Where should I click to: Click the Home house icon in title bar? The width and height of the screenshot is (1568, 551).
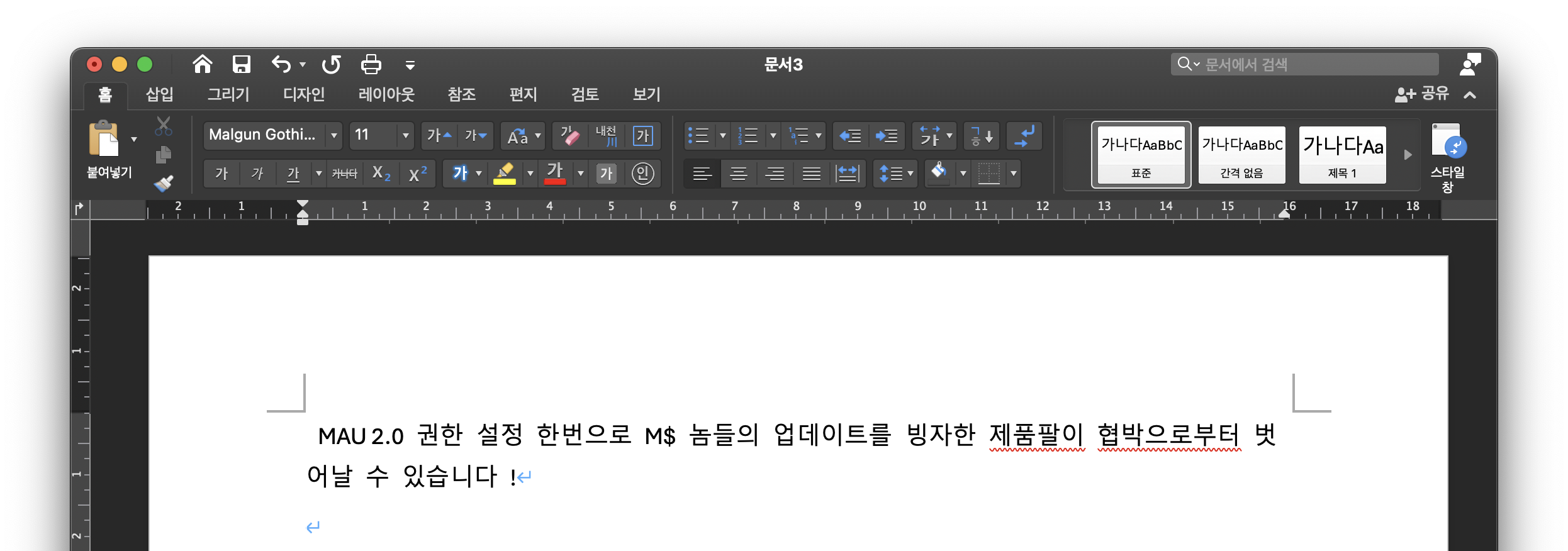[202, 64]
